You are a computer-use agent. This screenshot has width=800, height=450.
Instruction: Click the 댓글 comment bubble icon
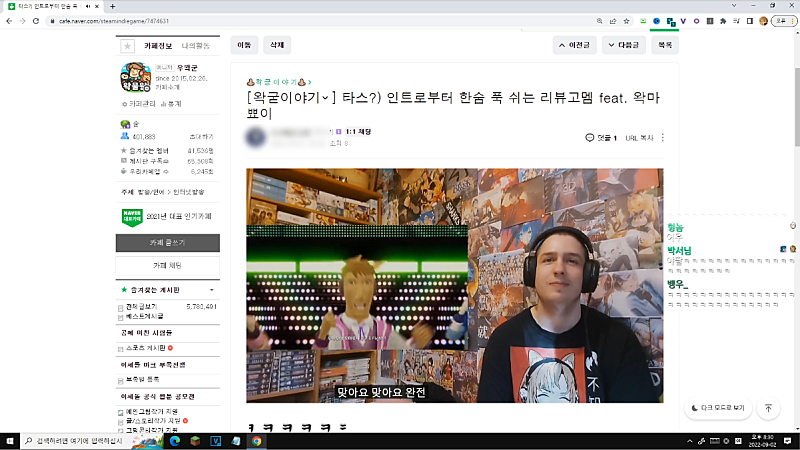tap(590, 138)
